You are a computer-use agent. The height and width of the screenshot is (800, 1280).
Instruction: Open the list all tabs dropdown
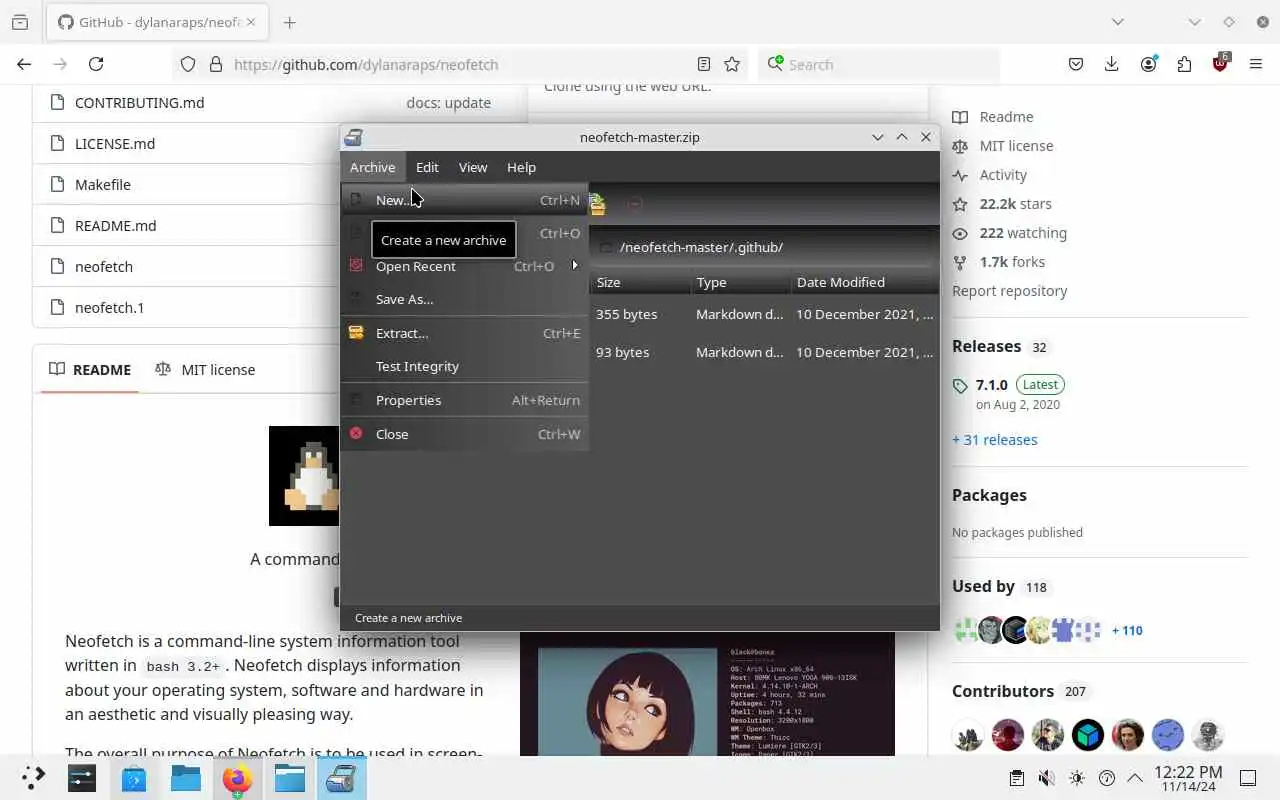(x=1118, y=22)
